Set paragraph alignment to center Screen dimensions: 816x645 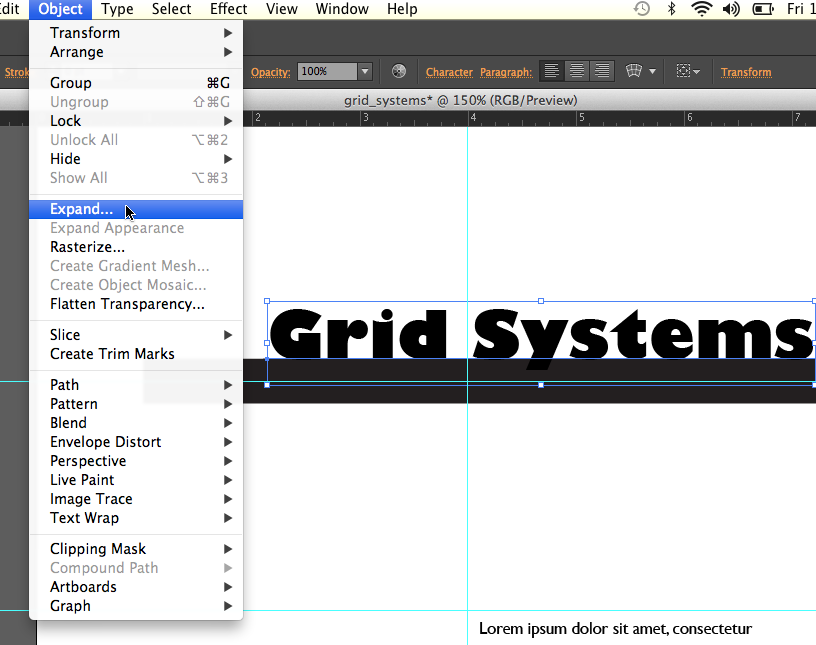[x=576, y=71]
